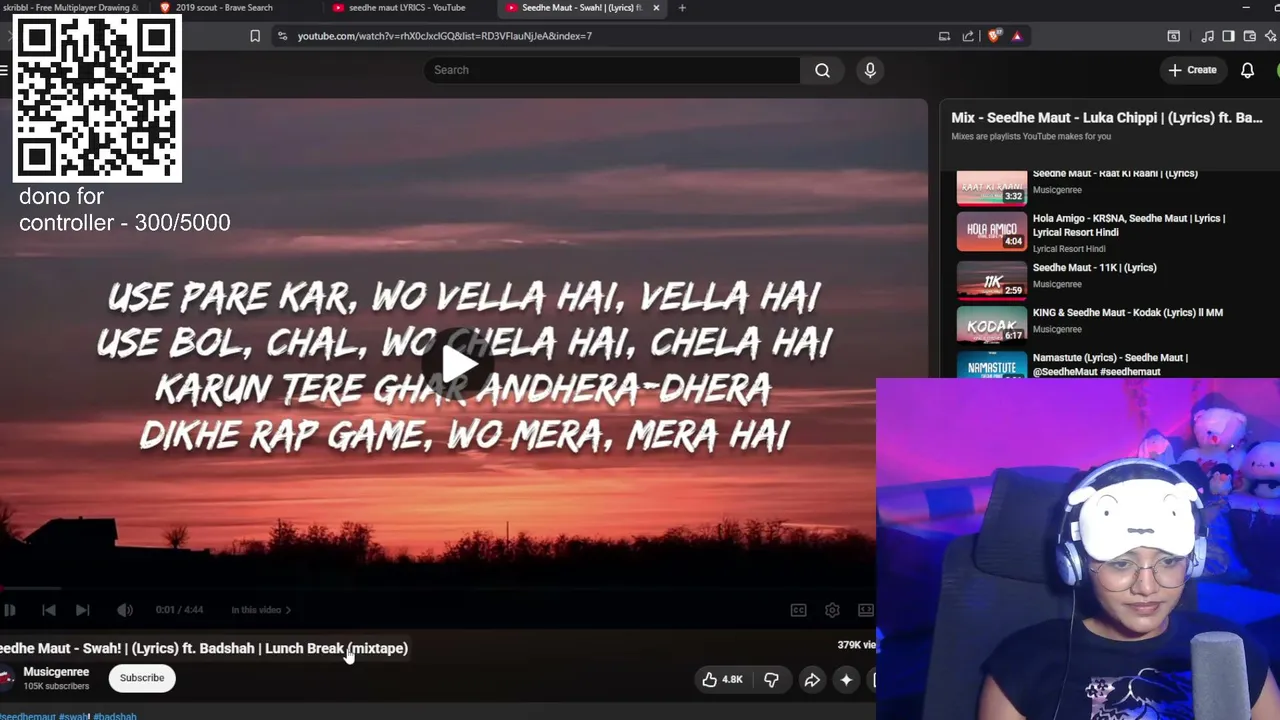Toggle the Brave sidebar panel
Viewport: 1280px width, 720px height.
point(1228,36)
